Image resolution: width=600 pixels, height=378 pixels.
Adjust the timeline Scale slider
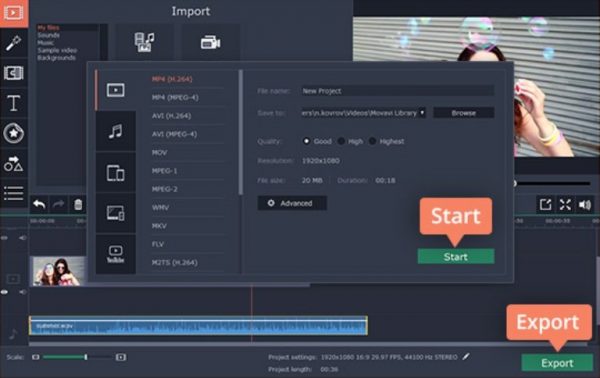click(86, 357)
